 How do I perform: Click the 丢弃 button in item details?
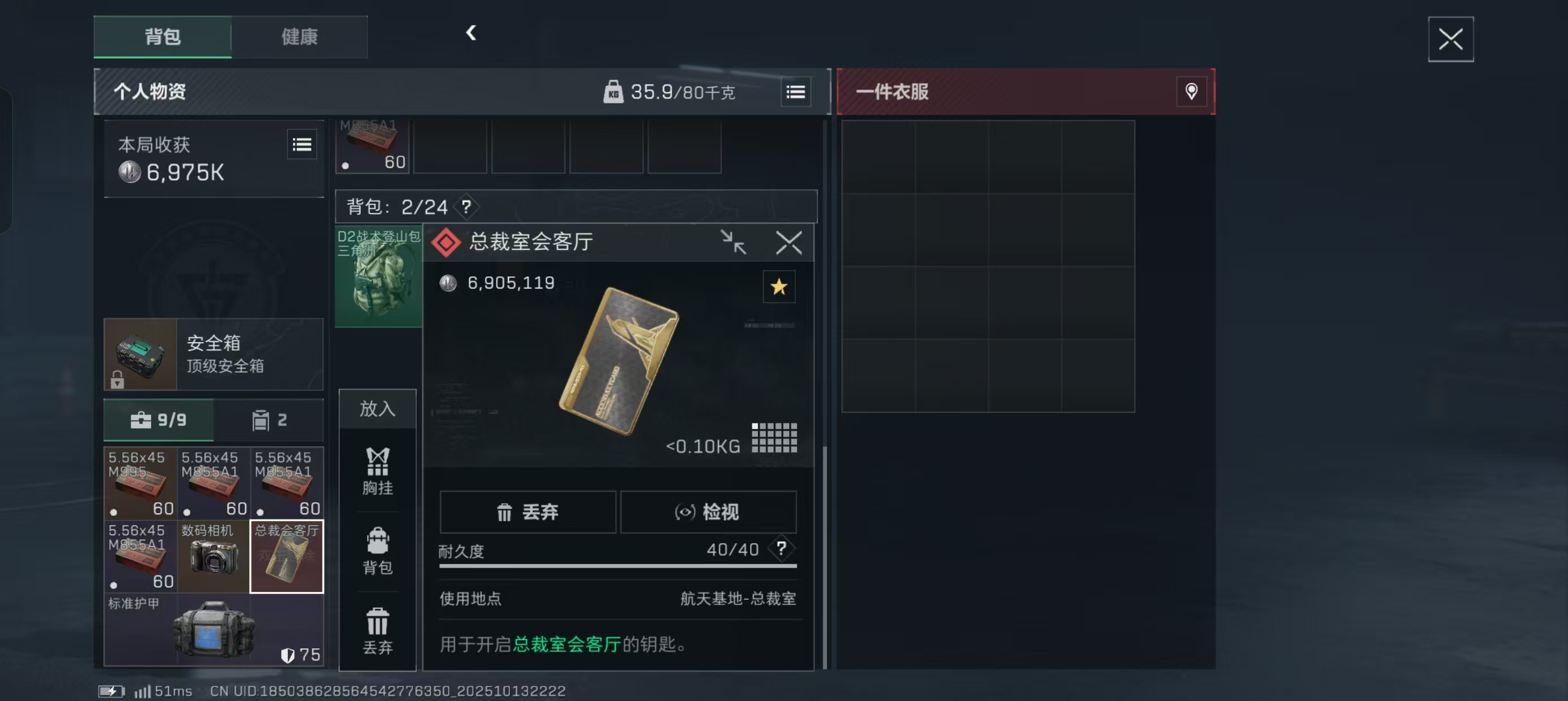coord(528,512)
